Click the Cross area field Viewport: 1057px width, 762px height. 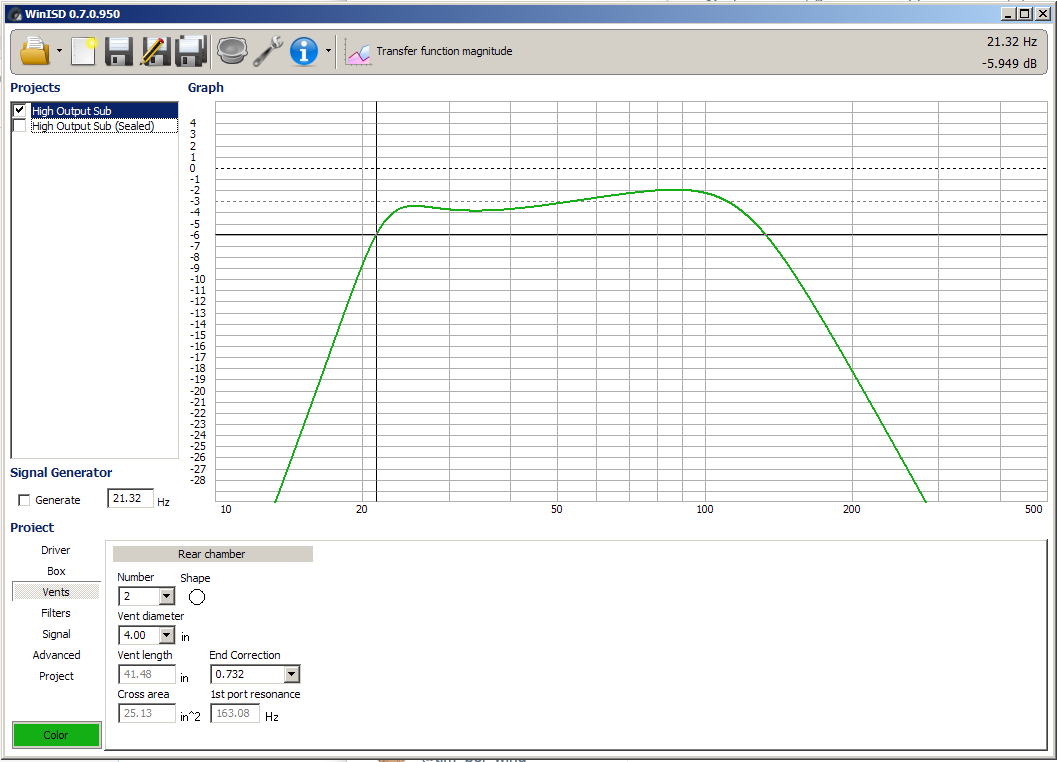(x=147, y=713)
